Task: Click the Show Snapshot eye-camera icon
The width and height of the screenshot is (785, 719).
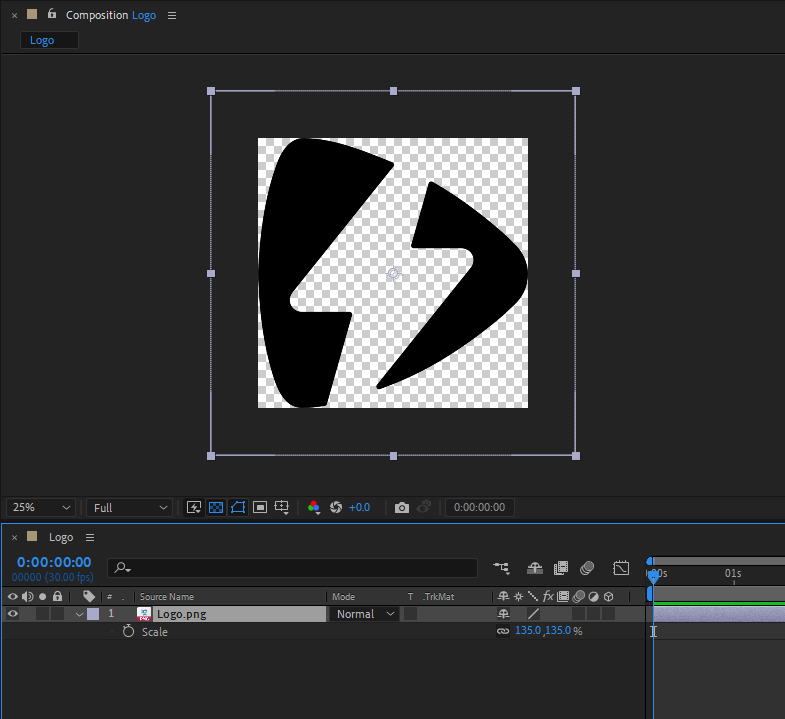Action: [x=424, y=507]
